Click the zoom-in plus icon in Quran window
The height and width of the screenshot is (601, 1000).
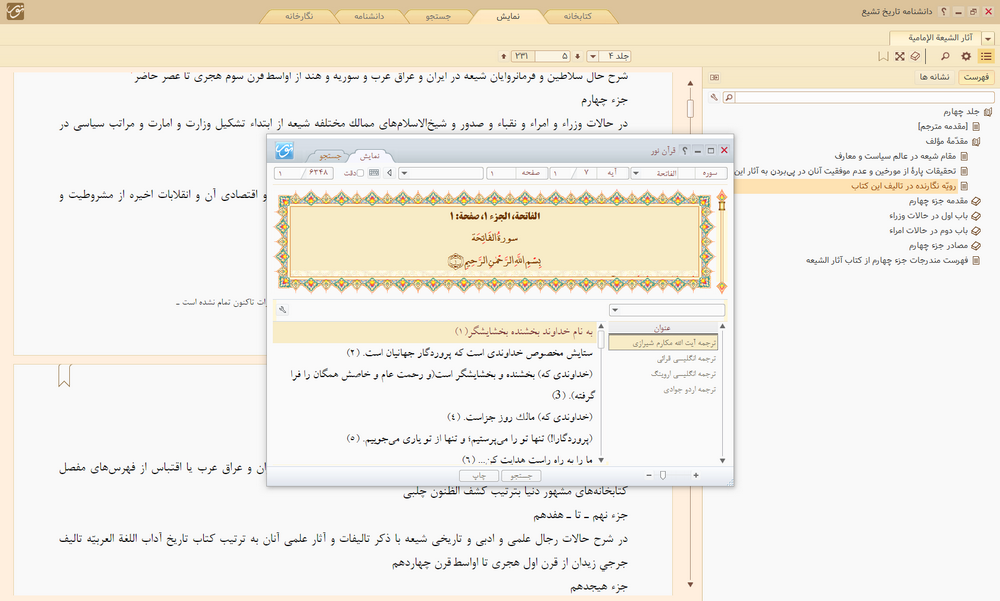[x=696, y=475]
